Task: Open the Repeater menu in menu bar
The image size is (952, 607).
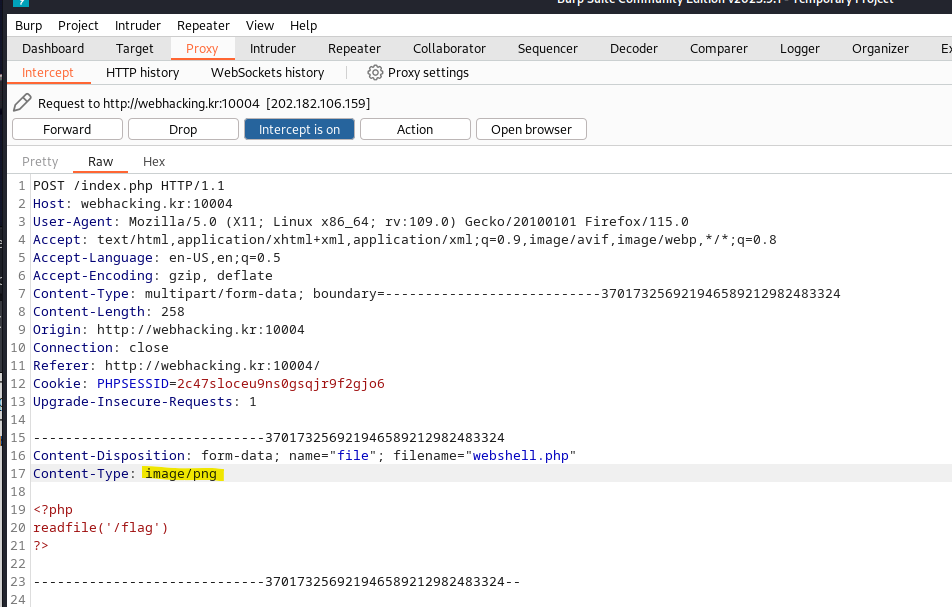Action: click(x=203, y=25)
